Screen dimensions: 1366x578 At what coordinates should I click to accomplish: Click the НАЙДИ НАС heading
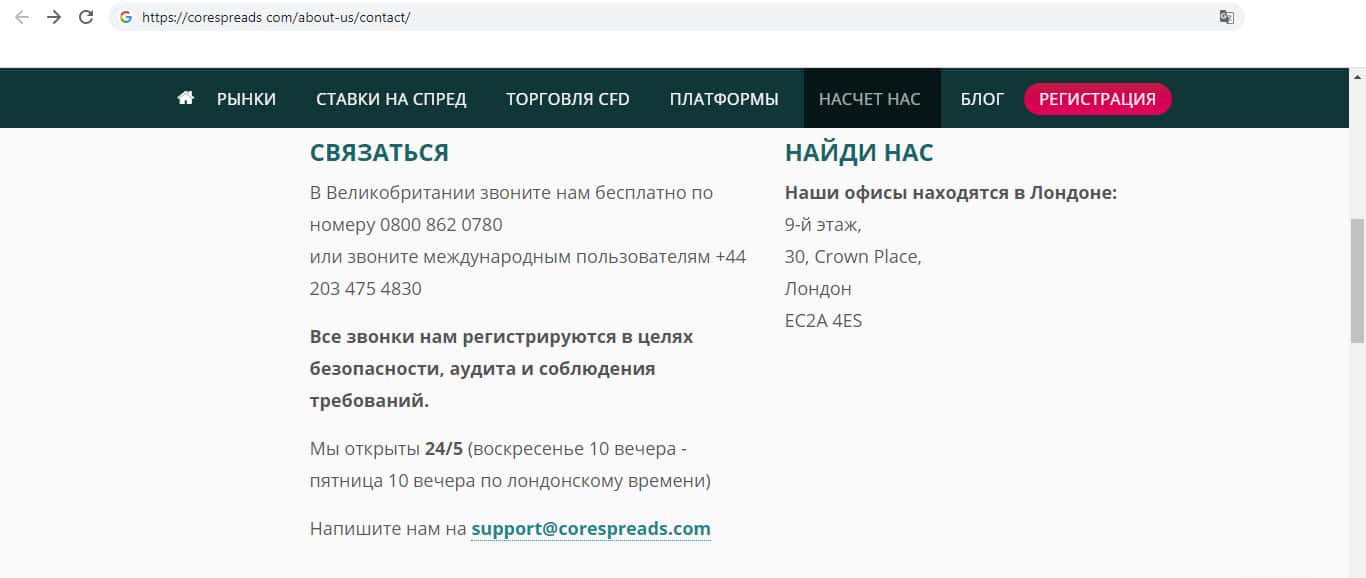pos(859,153)
